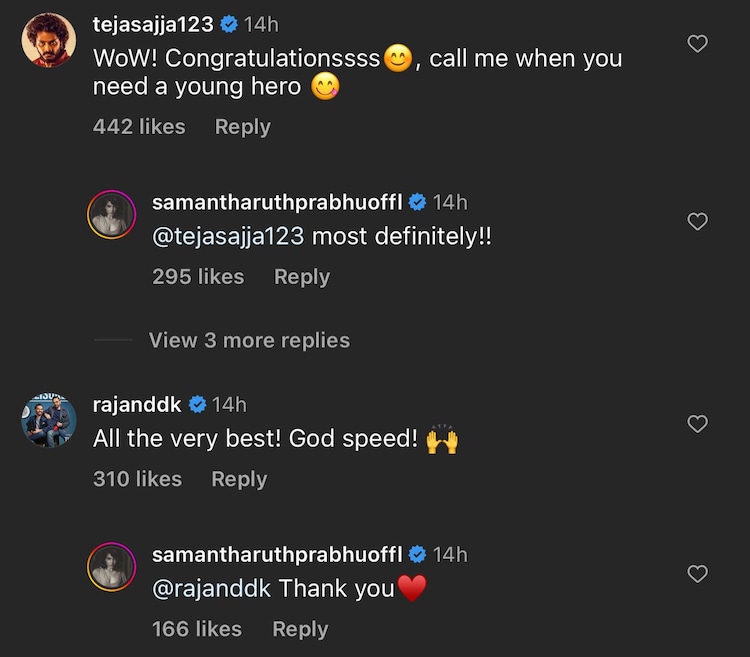The height and width of the screenshot is (657, 750).
Task: Reply to rajanddk's comment
Action: tap(239, 479)
